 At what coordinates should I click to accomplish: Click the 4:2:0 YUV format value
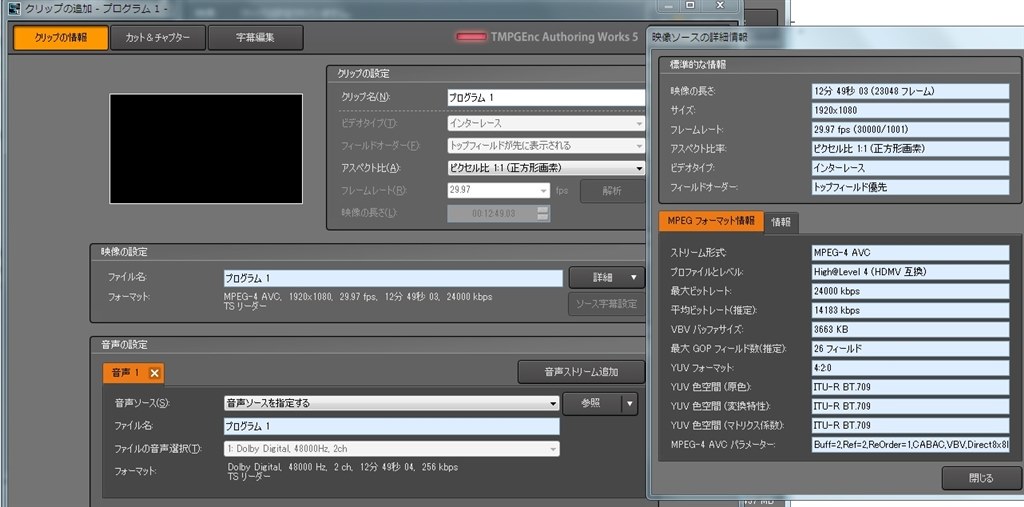(x=910, y=368)
